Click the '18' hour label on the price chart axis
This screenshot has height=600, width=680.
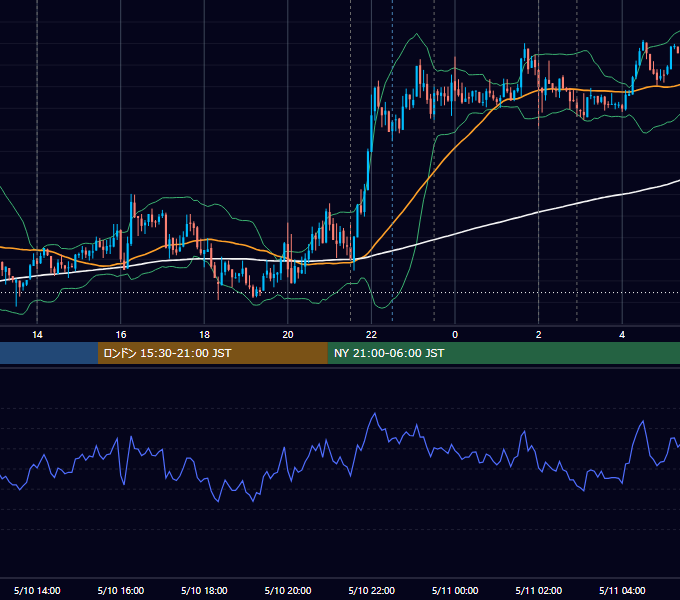coord(204,335)
